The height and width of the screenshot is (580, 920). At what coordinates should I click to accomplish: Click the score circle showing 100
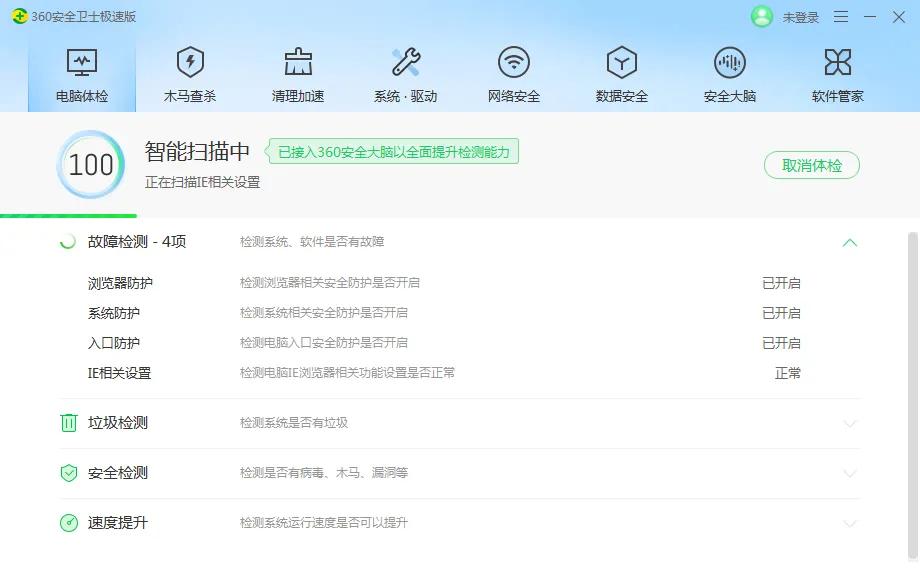tap(90, 164)
